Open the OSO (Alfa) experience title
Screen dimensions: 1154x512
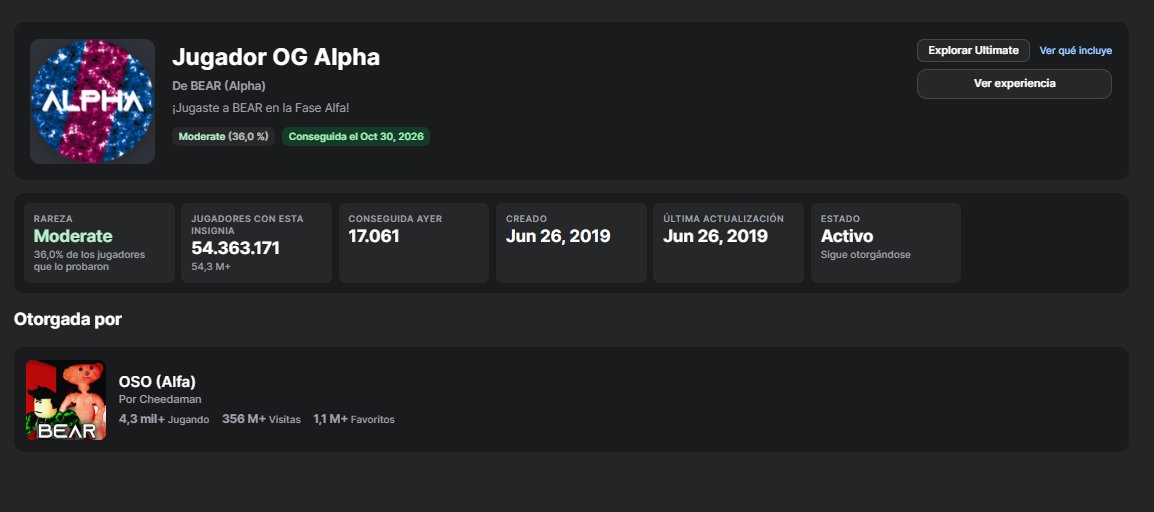157,382
